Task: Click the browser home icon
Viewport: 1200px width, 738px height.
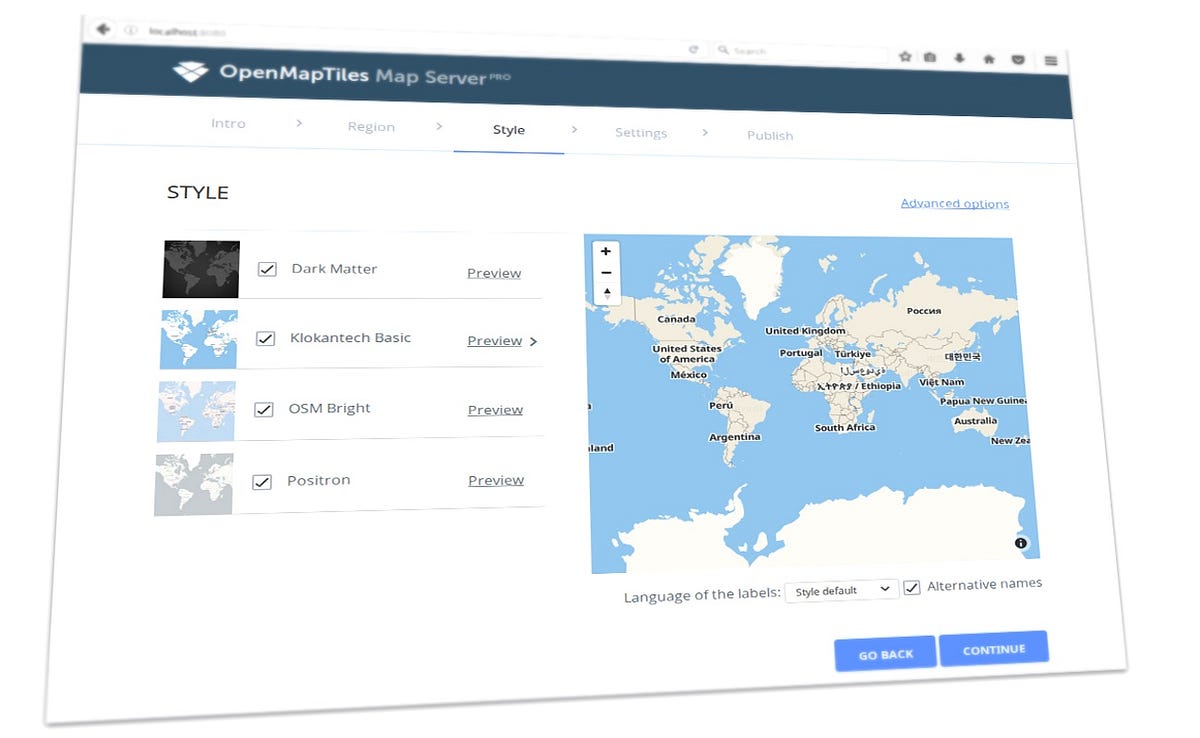Action: click(x=989, y=58)
